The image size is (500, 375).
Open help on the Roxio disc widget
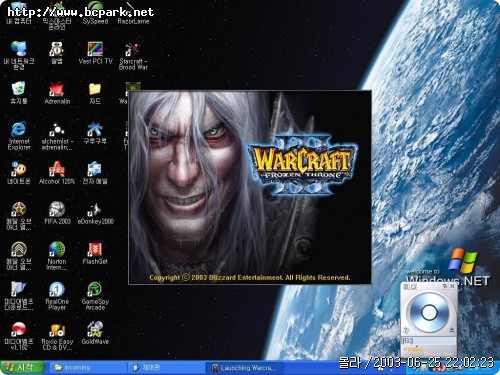coord(406,330)
